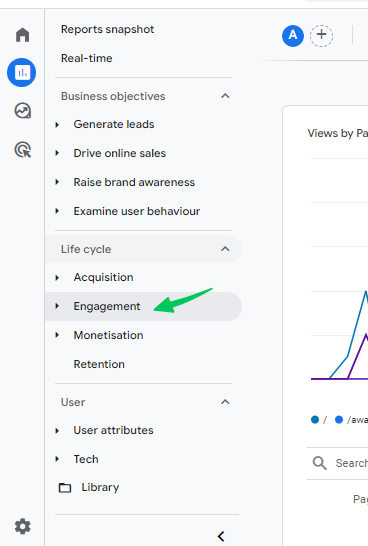The image size is (368, 546).
Task: Expand the User attributes triangle
Action: pyautogui.click(x=57, y=431)
